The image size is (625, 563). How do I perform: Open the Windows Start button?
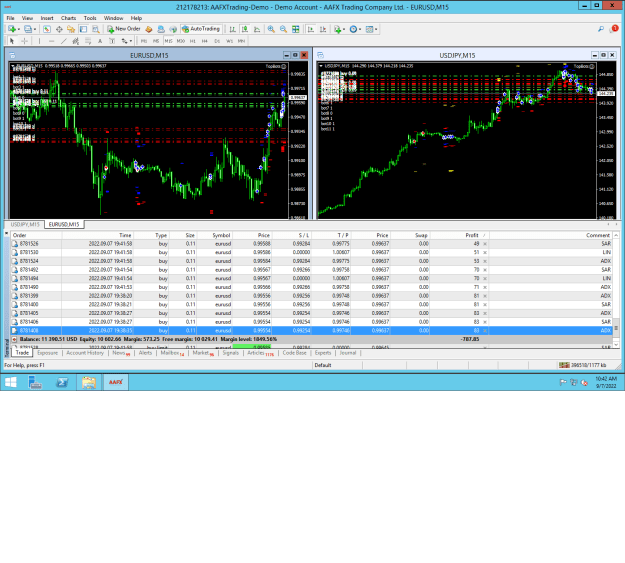pyautogui.click(x=11, y=382)
